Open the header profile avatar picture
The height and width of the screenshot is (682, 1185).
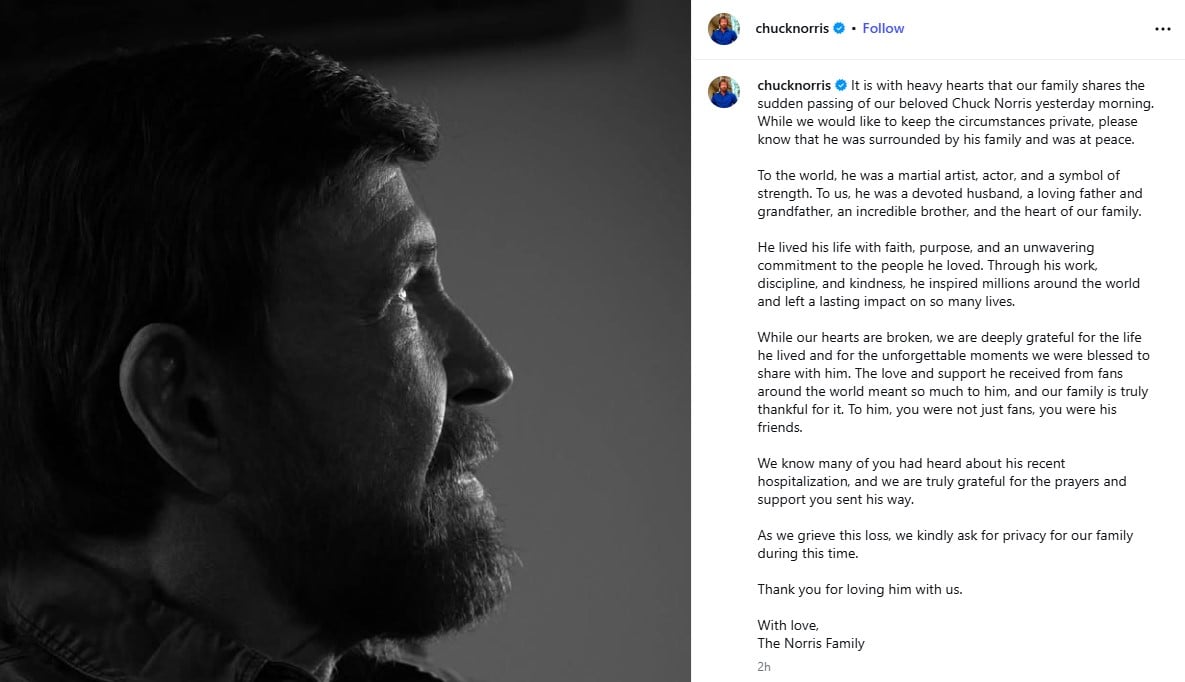[724, 29]
